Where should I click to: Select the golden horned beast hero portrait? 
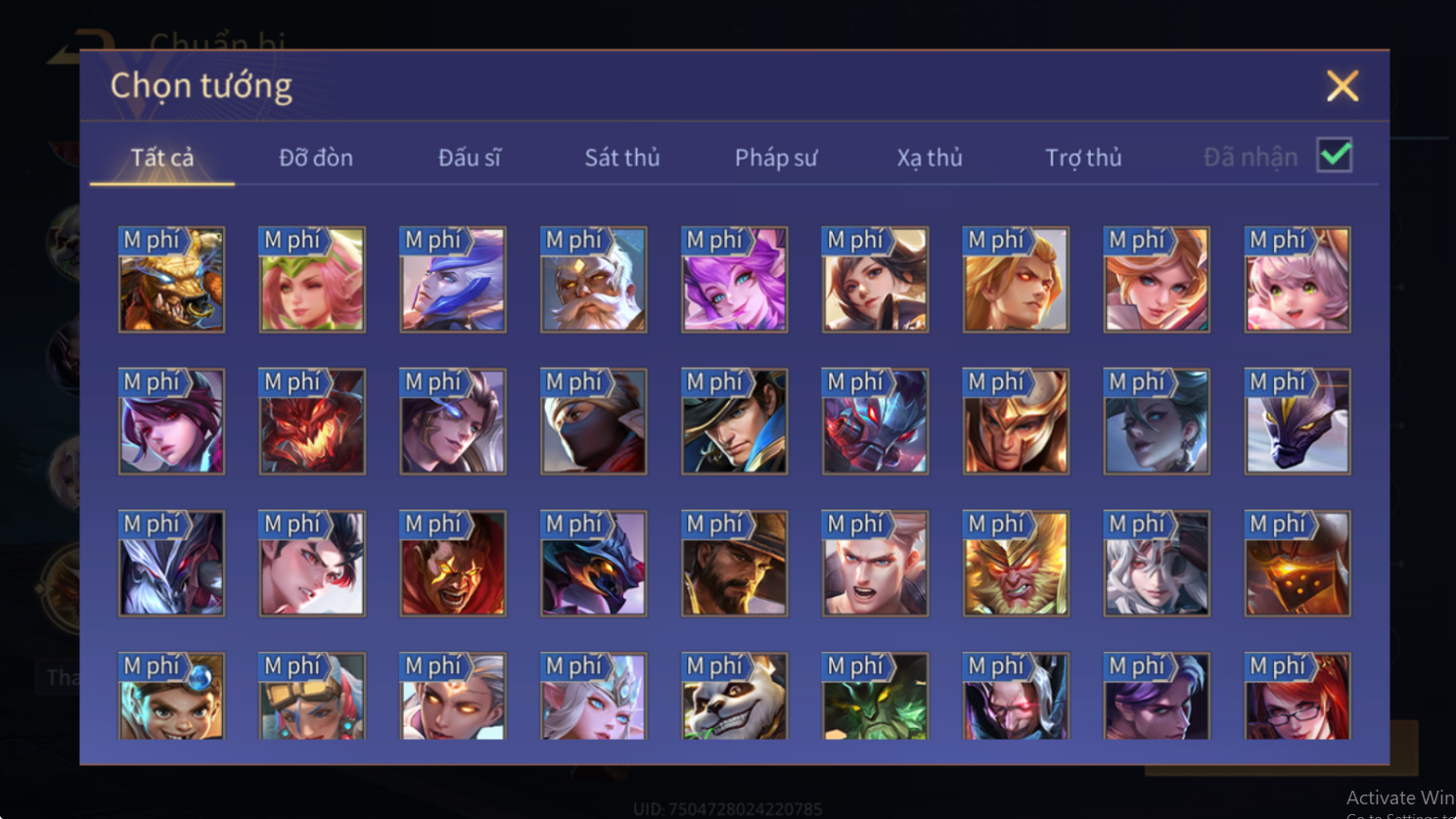171,280
